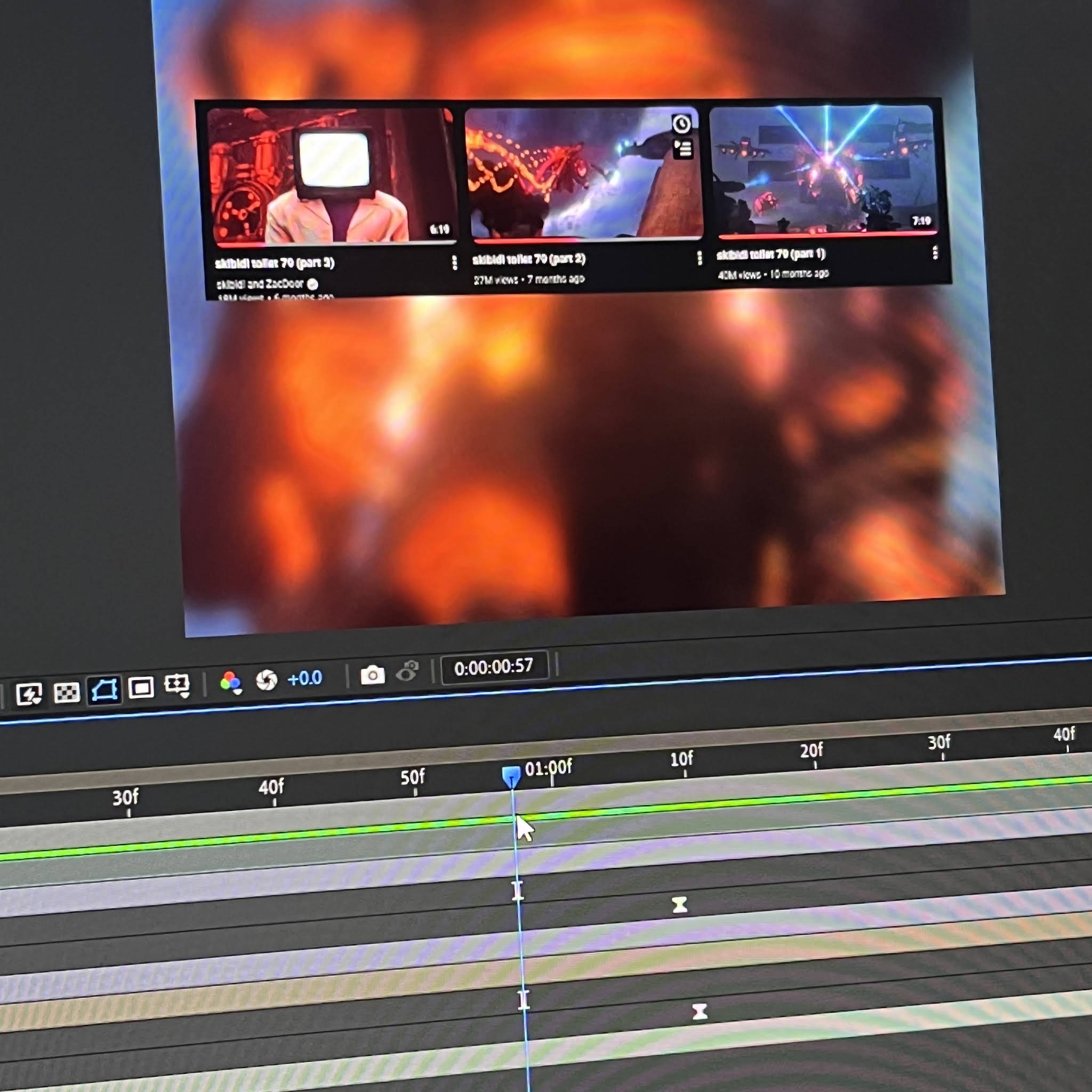Image resolution: width=1092 pixels, height=1092 pixels.
Task: Click the +0.0 exposure value
Action: tap(304, 678)
